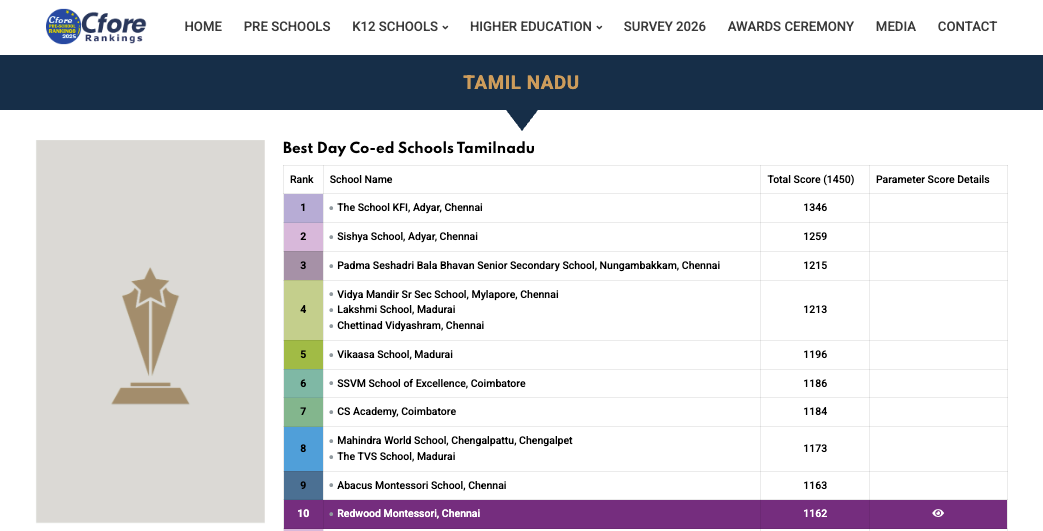
Task: Open the Contact page
Action: click(x=967, y=27)
